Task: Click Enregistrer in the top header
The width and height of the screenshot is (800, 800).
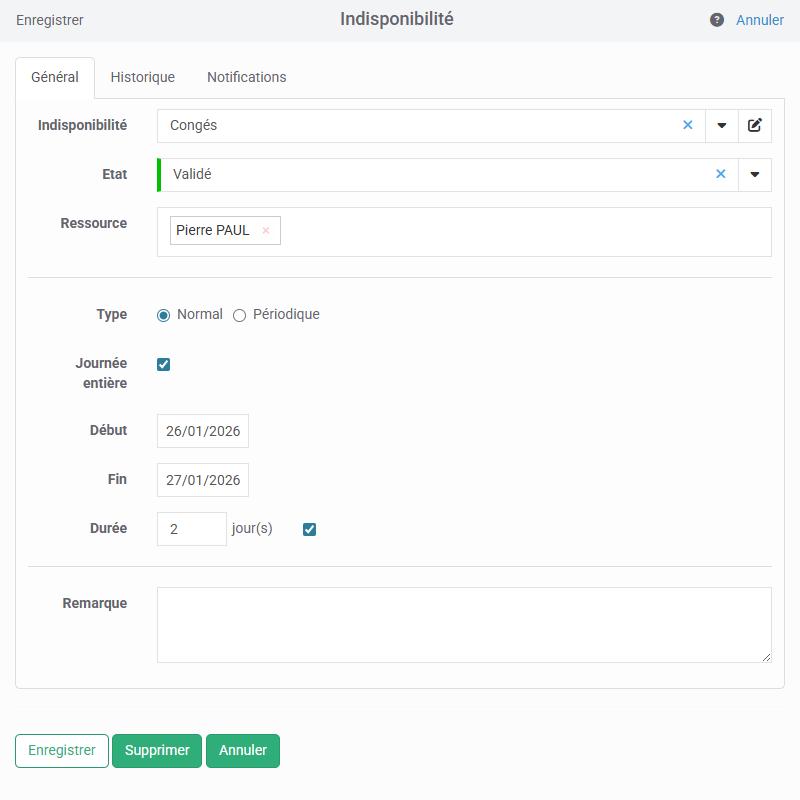Action: pyautogui.click(x=49, y=20)
